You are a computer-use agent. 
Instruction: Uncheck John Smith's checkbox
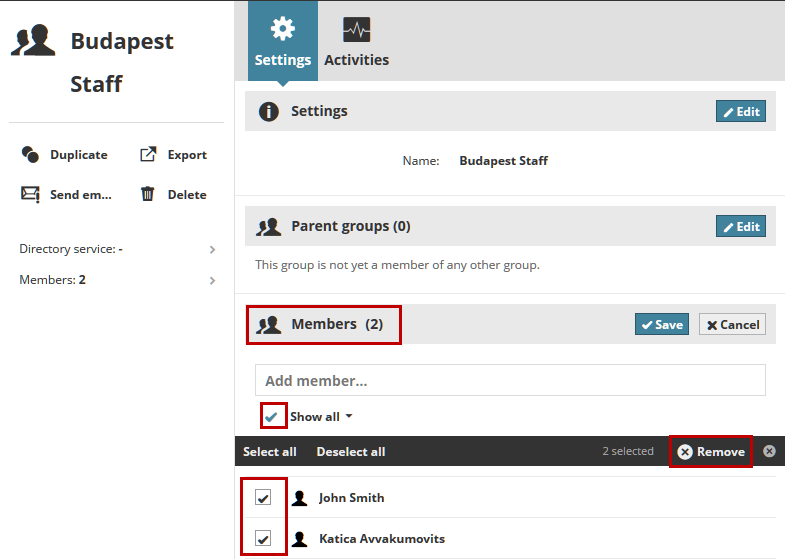tap(263, 498)
